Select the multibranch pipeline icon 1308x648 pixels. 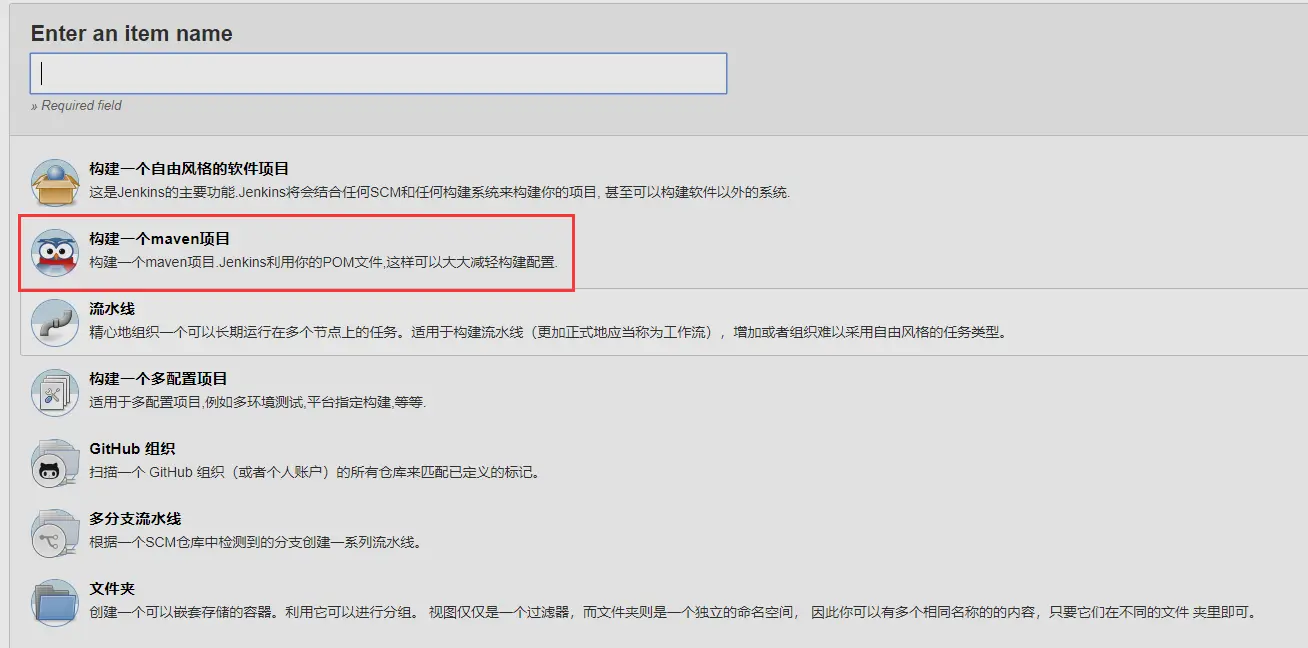(x=55, y=533)
